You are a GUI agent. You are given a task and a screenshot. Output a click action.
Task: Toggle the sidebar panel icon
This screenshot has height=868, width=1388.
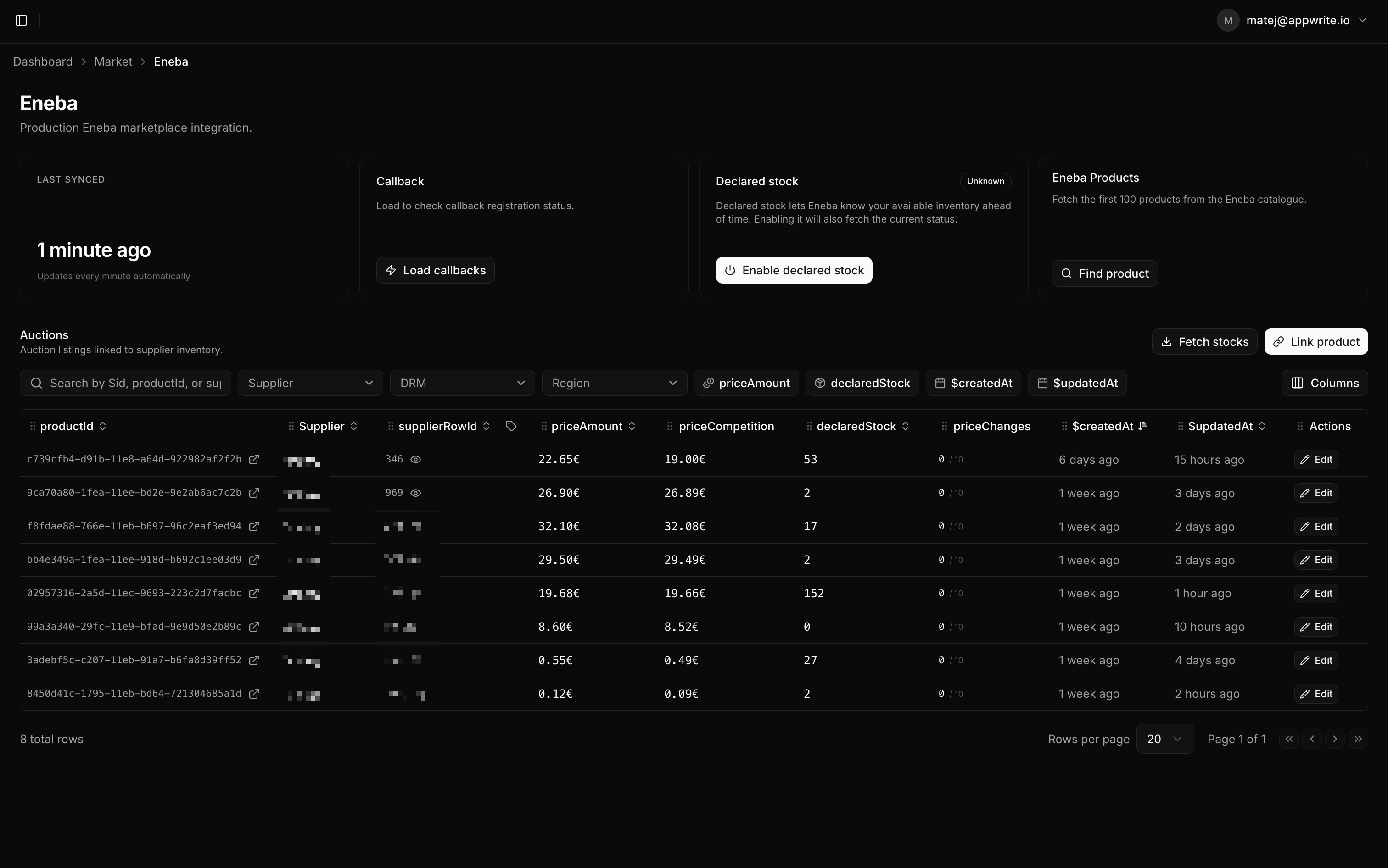[21, 21]
